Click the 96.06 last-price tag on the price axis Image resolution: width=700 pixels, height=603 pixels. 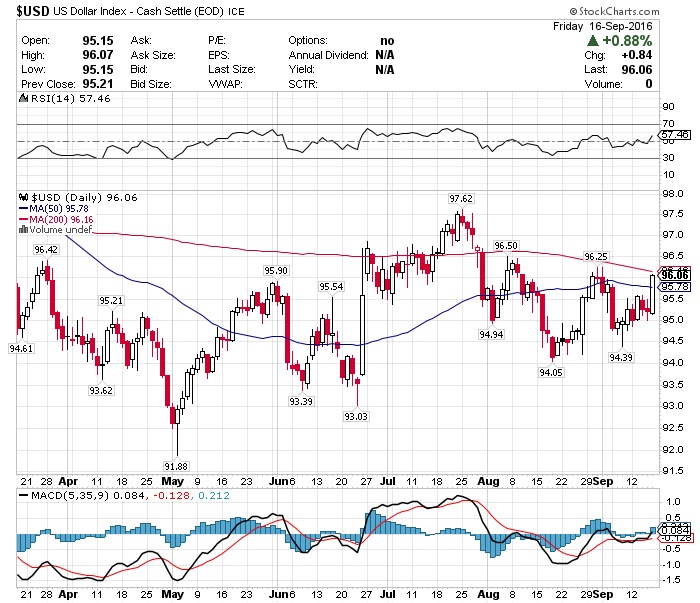click(676, 274)
